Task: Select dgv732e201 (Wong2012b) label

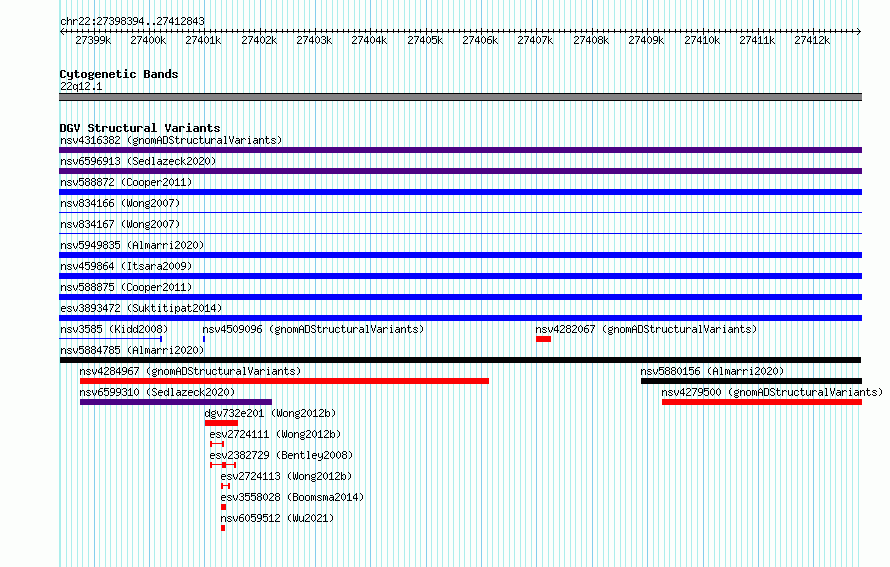Action: 270,413
